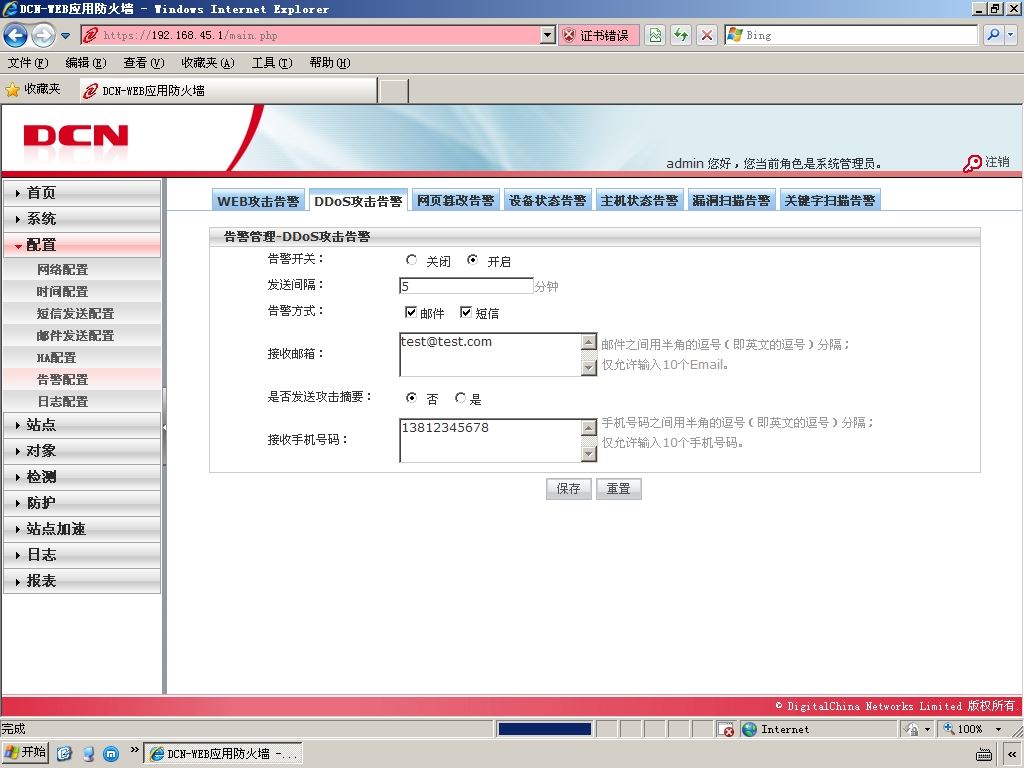
Task: Switch to the 设备状态告警 tab
Action: tap(547, 200)
